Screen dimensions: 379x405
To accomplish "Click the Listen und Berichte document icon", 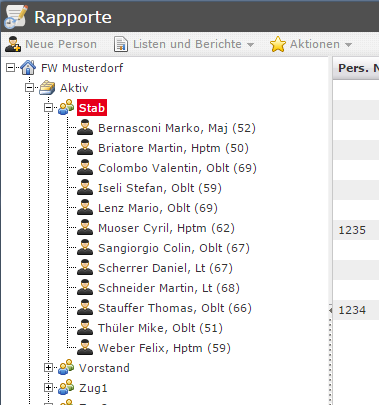I will 121,44.
